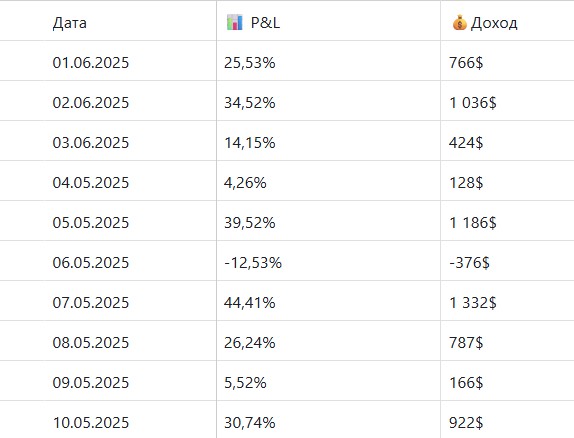
Task: Select the Дата column header
Action: [x=70, y=23]
